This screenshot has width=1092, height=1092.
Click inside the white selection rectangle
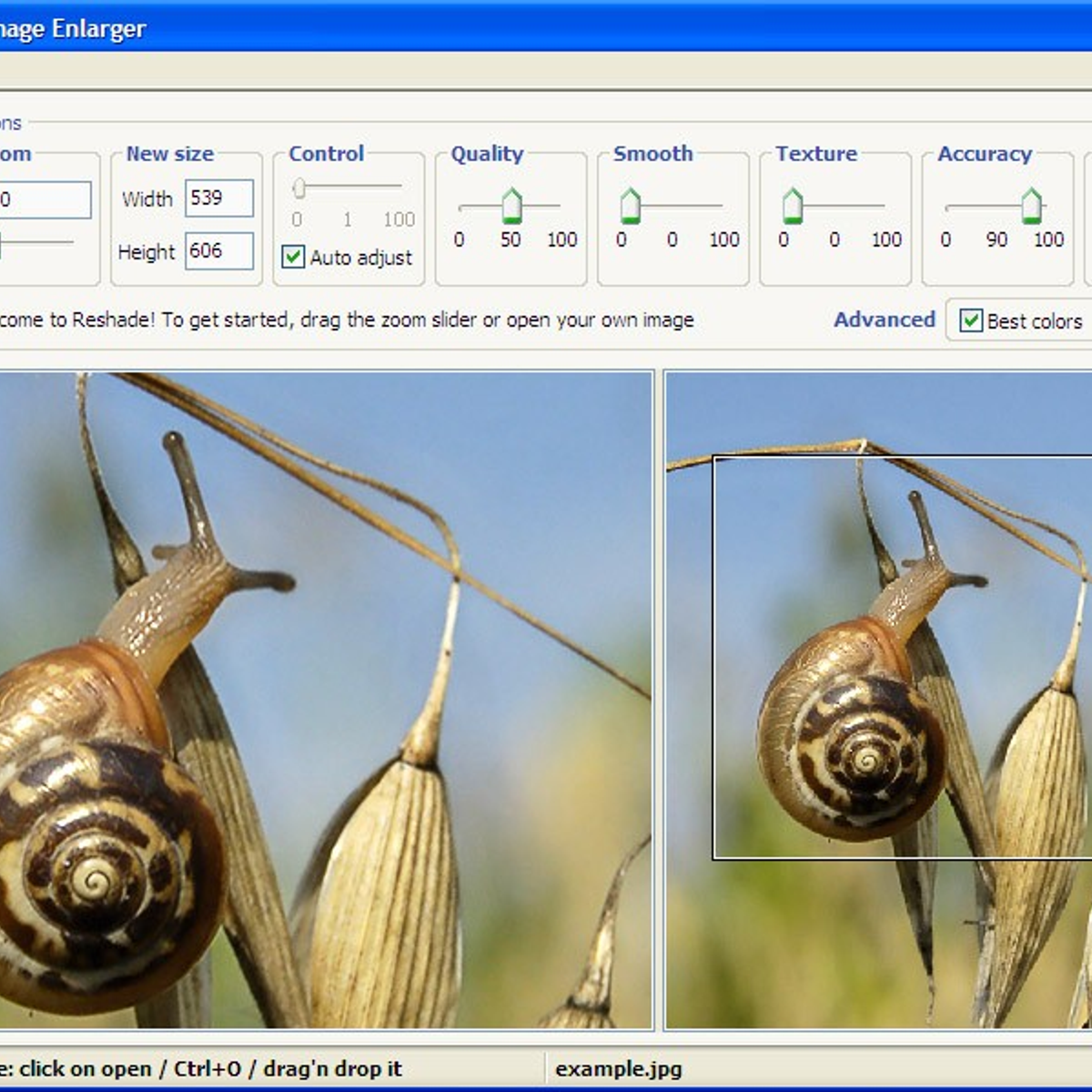pos(901,657)
